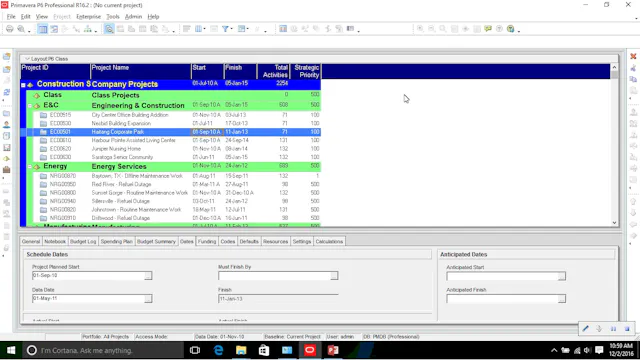Screen dimensions: 640x360
Task: Click the Strategic Priority column header
Action: point(306,71)
